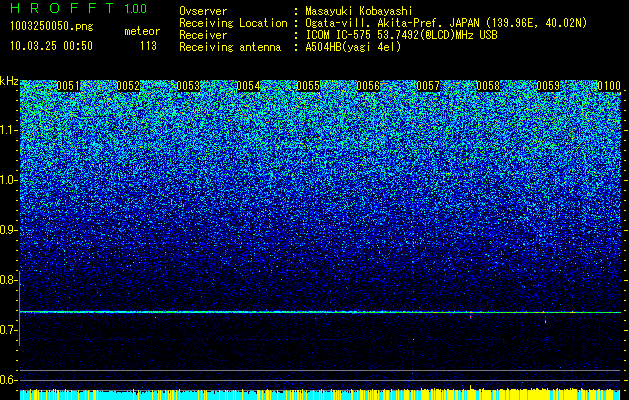Click the Receiving Location field label
Image resolution: width=629 pixels, height=400 pixels.
233,23
